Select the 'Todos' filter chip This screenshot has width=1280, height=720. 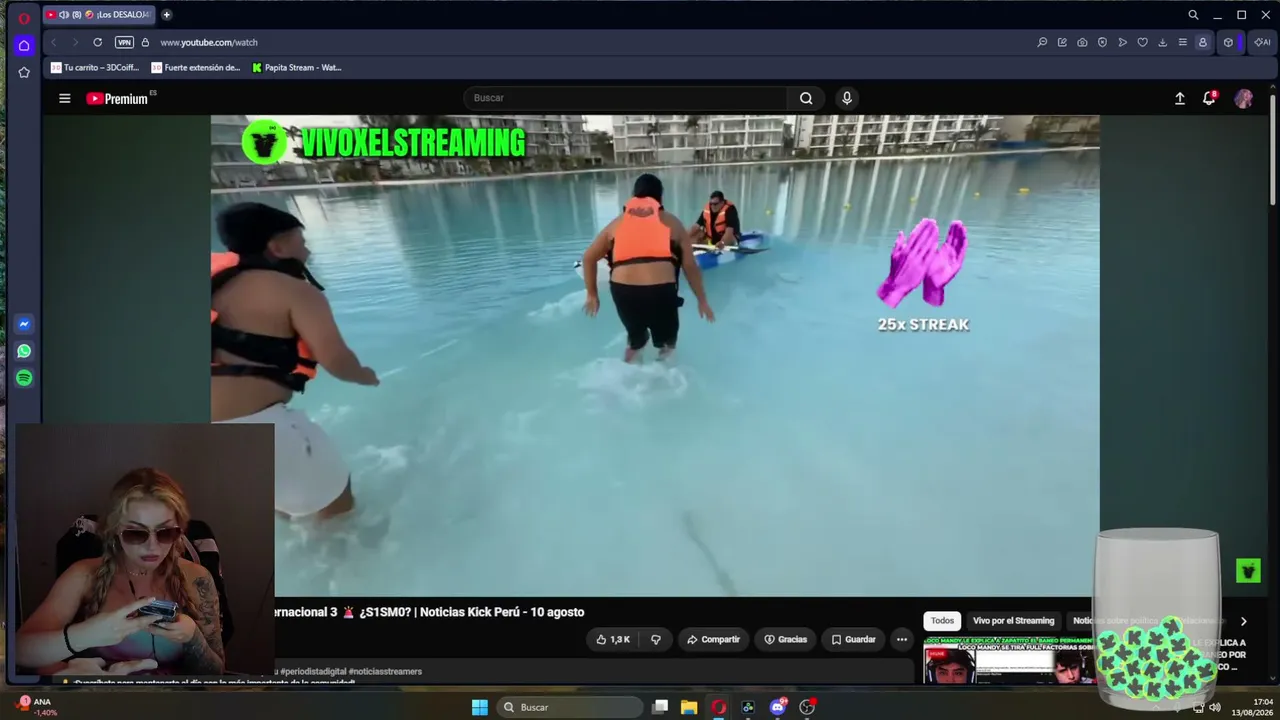(x=942, y=621)
